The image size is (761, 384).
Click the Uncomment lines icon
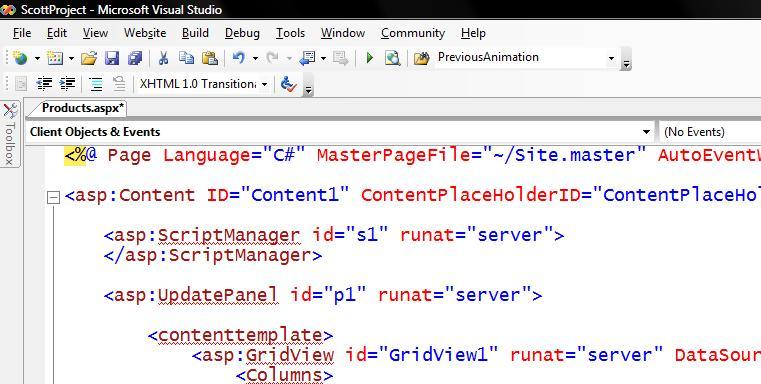tap(119, 84)
